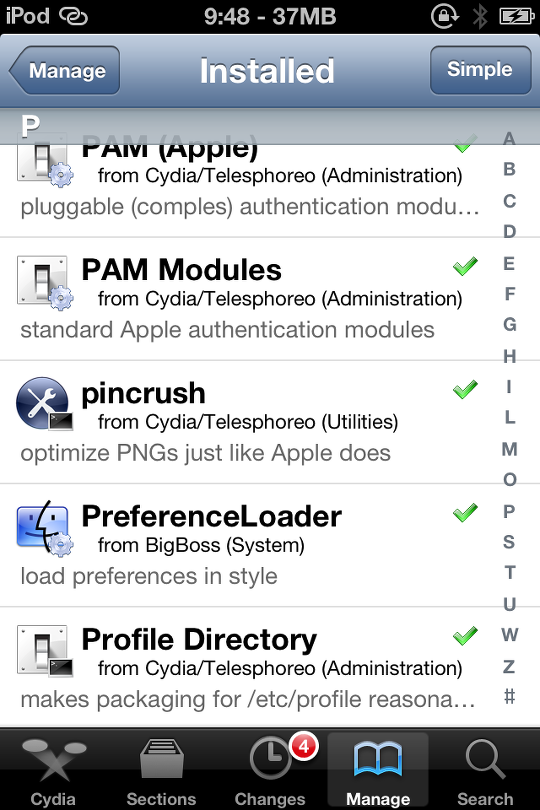Image resolution: width=540 pixels, height=810 pixels.
Task: Tap the green checkmark beside PreferenceLoader
Action: coord(465,512)
